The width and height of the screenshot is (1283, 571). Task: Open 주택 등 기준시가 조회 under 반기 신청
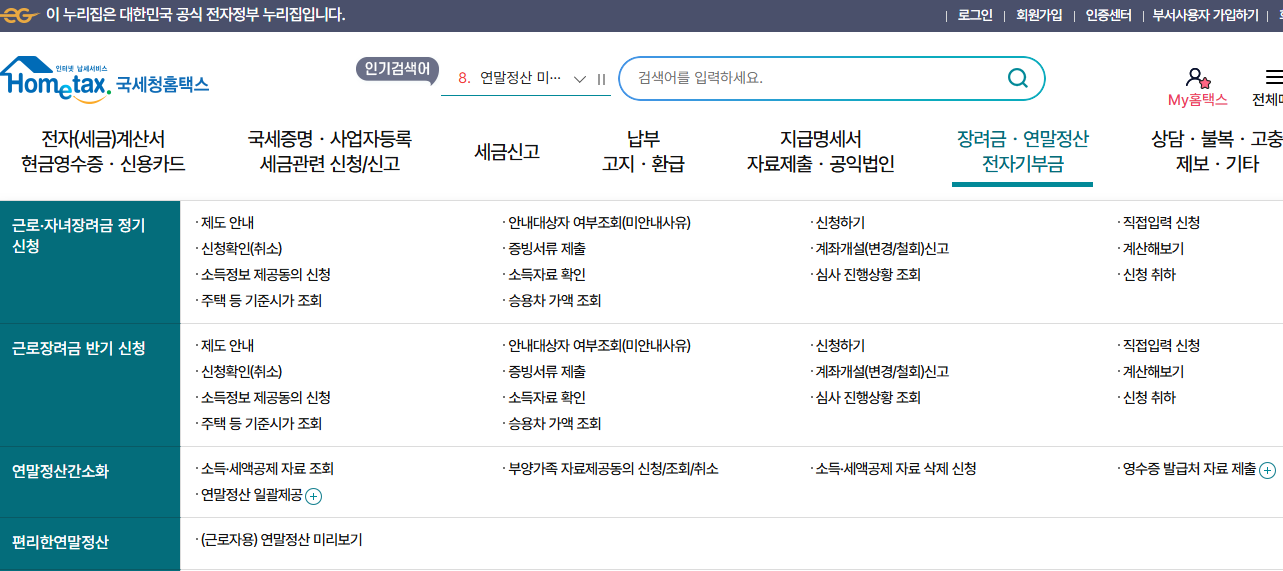coord(261,424)
